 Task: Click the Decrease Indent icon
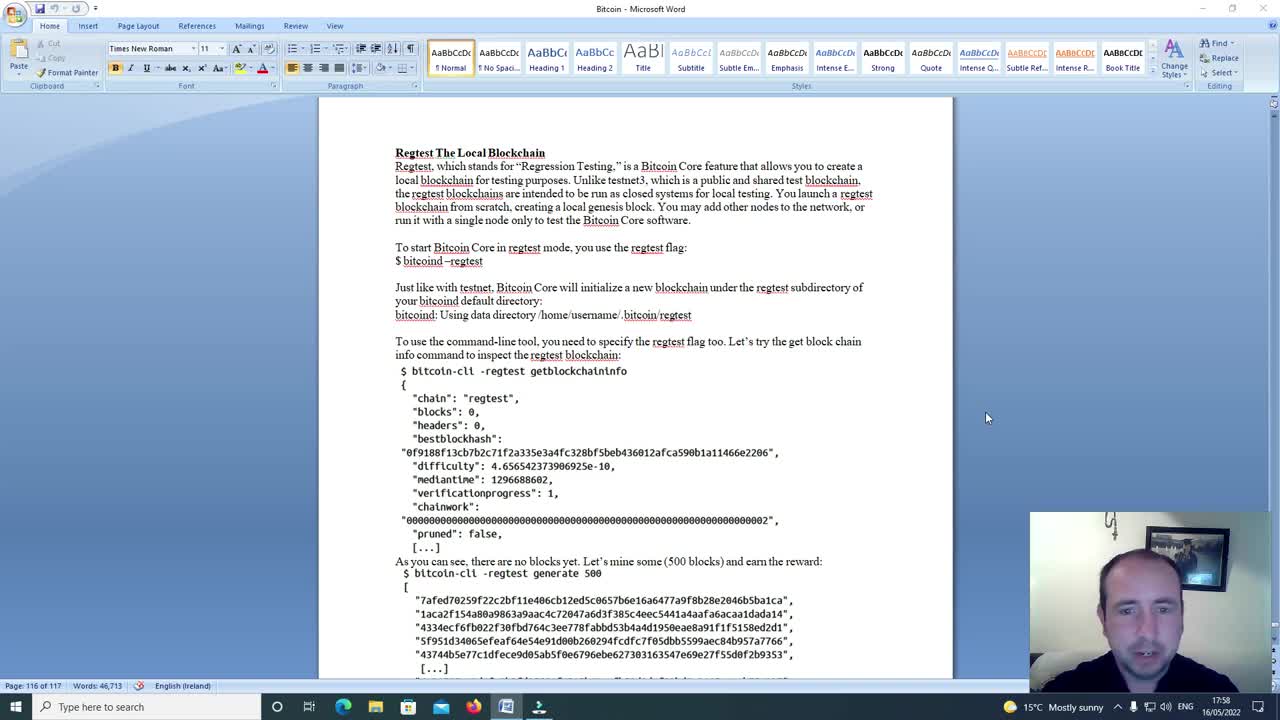pyautogui.click(x=361, y=48)
